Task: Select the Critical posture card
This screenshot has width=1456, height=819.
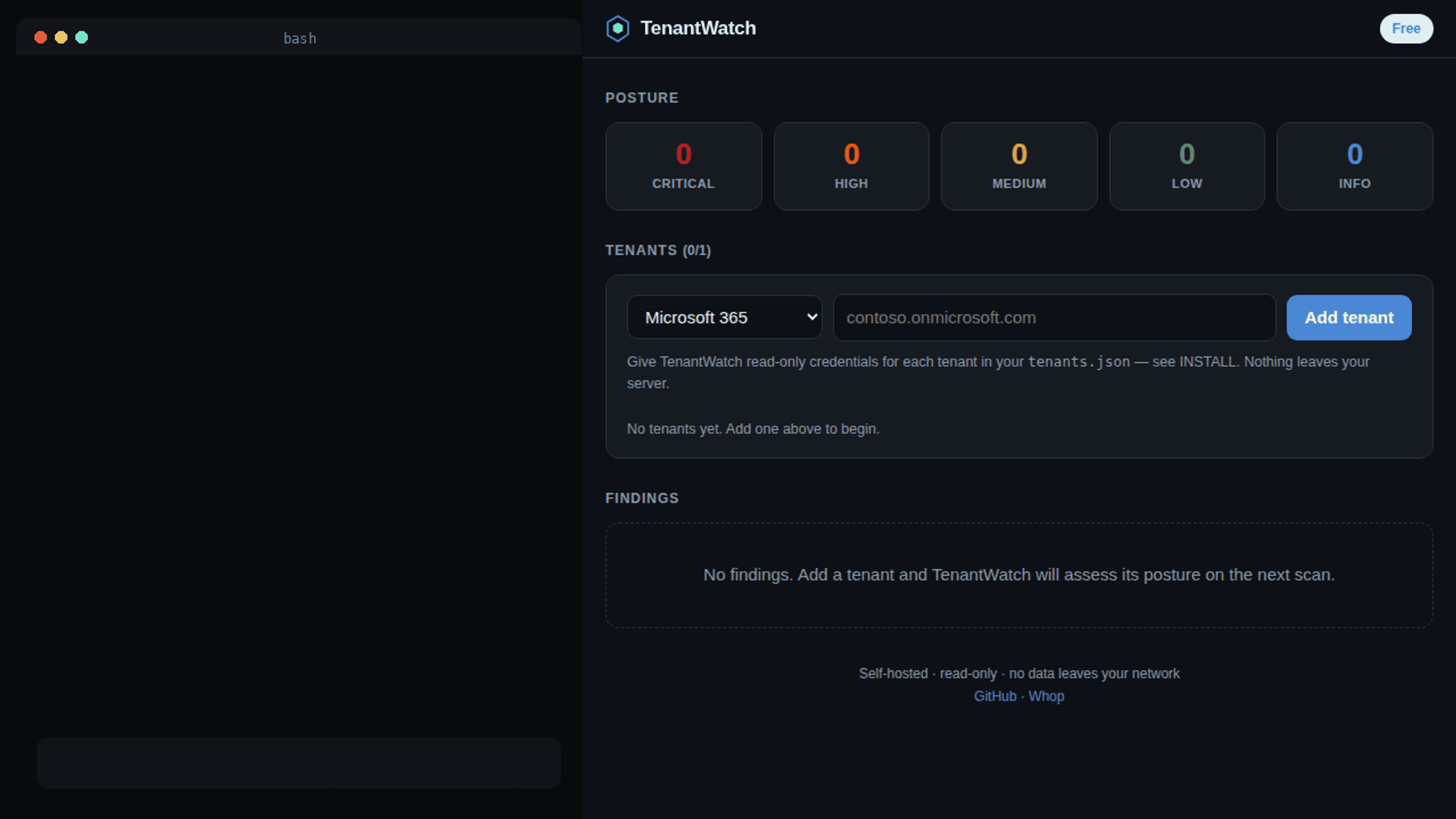Action: [x=683, y=166]
